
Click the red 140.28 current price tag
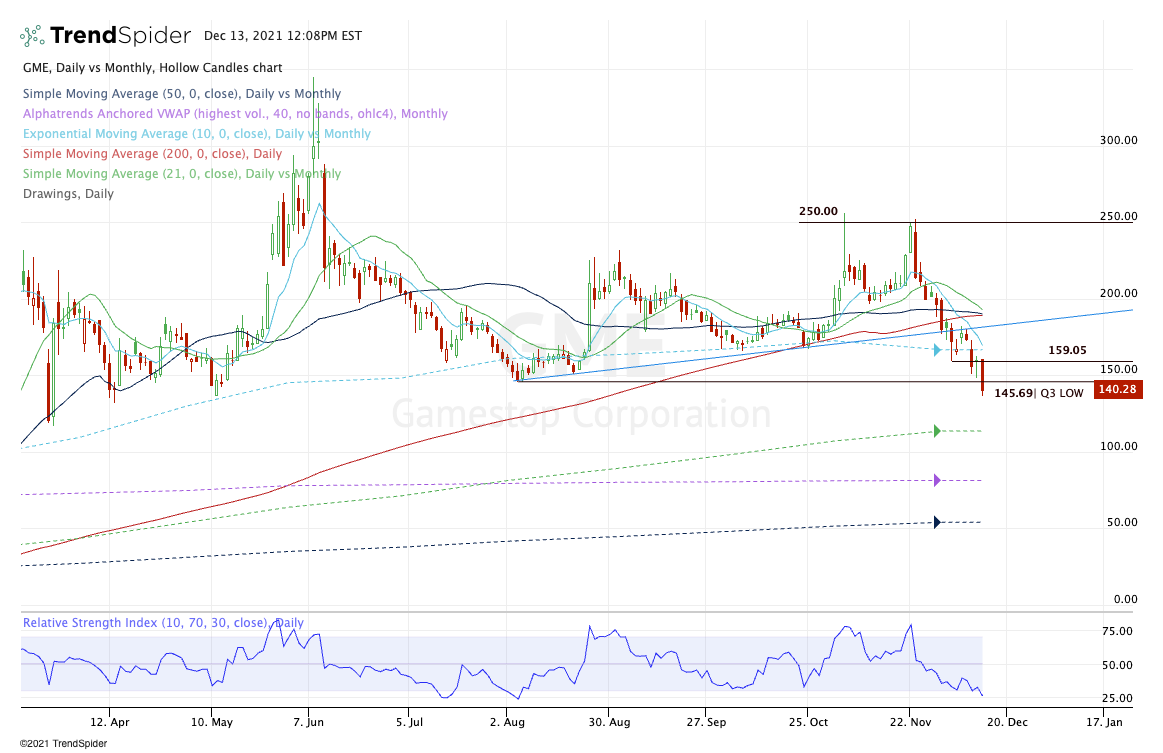1118,389
